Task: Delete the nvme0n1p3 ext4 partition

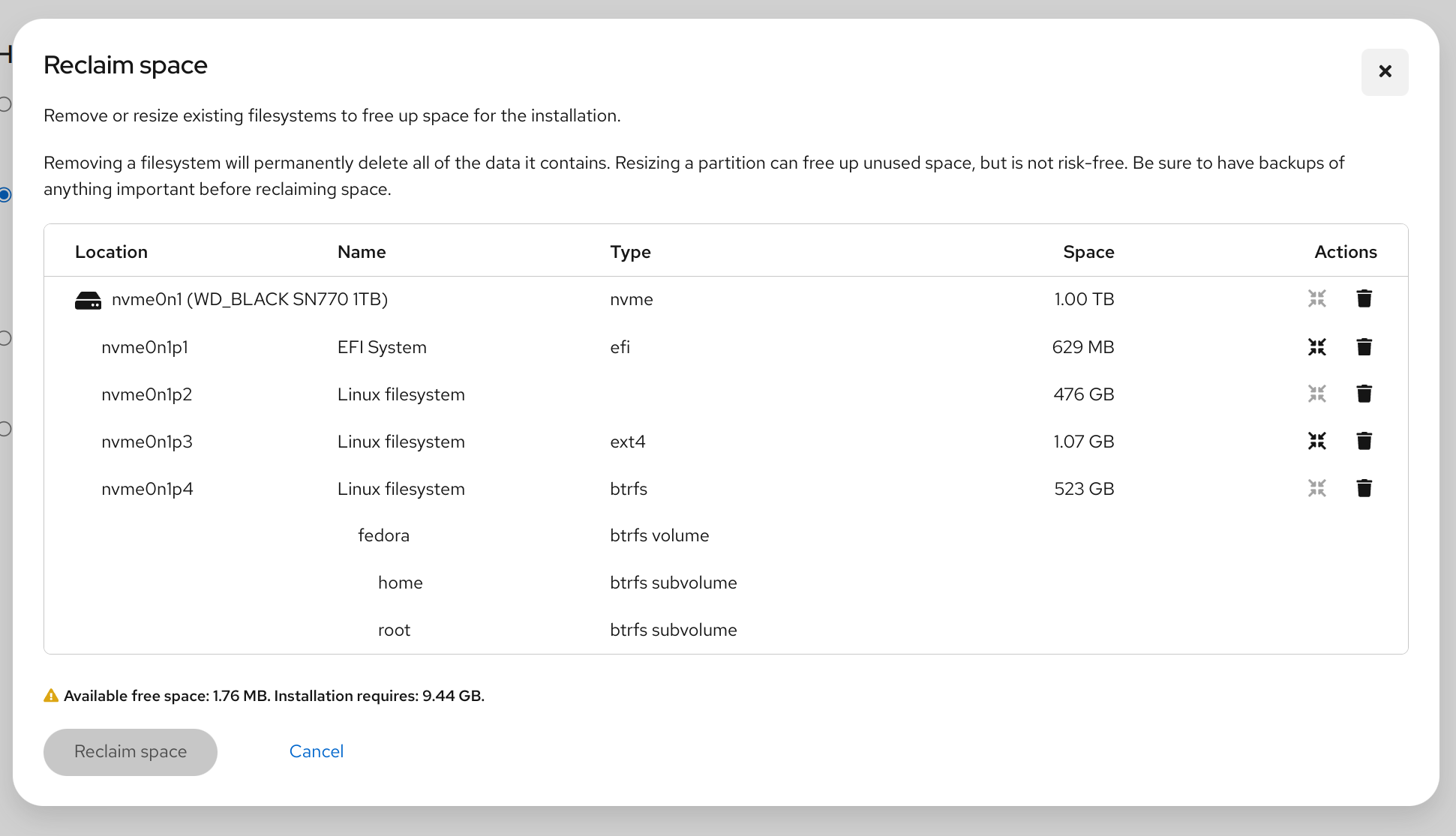Action: pos(1364,441)
